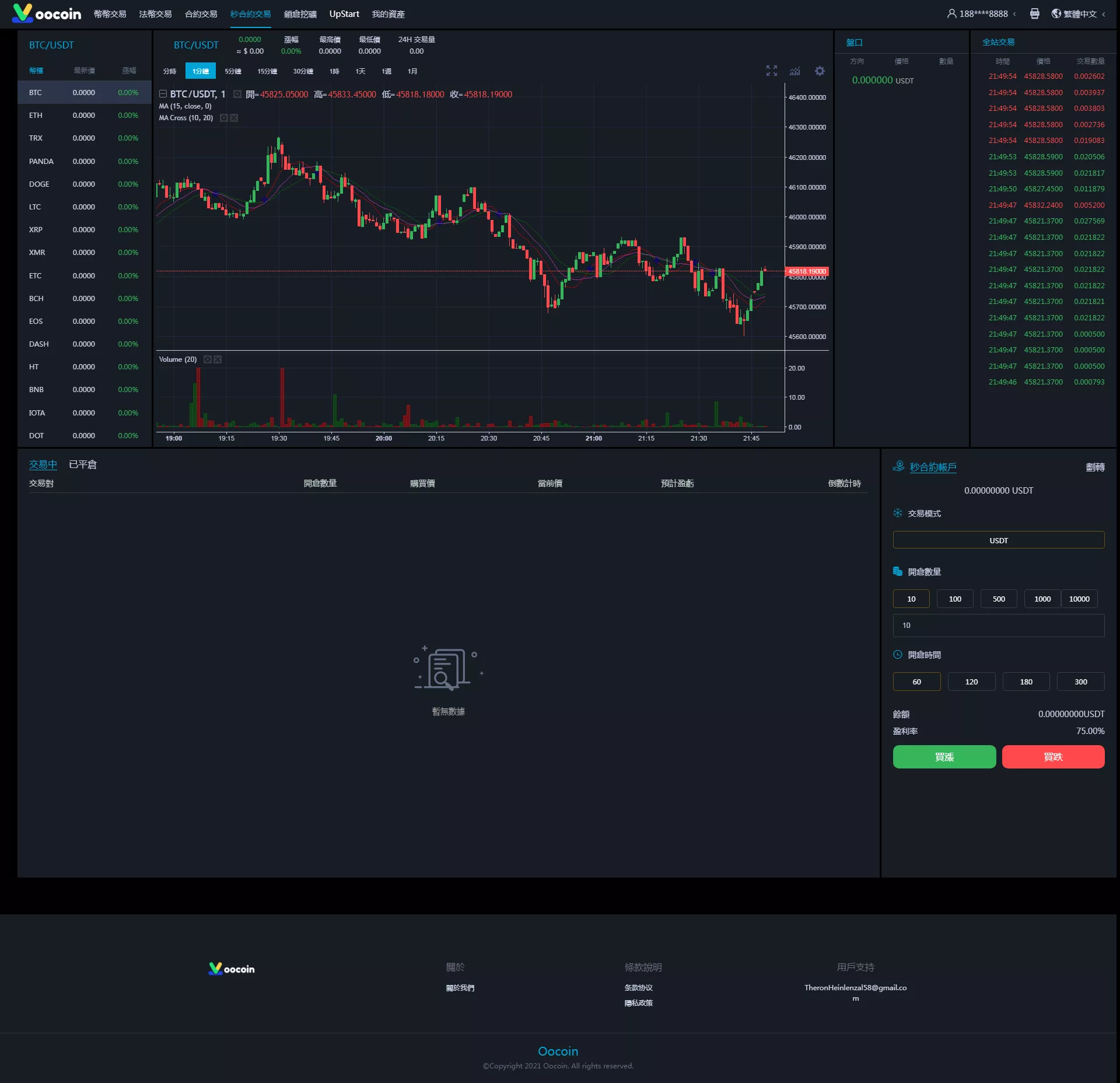Open the chart indicators icon
Viewport: 1120px width, 1083px height.
tap(794, 71)
